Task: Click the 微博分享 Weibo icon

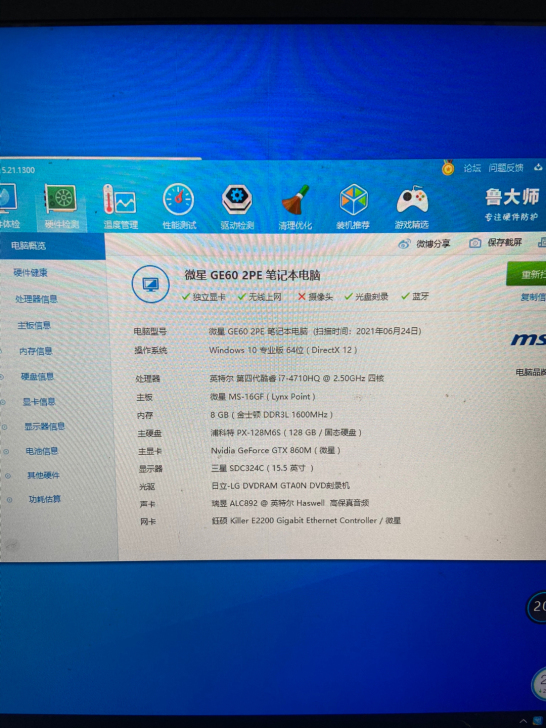Action: (404, 244)
